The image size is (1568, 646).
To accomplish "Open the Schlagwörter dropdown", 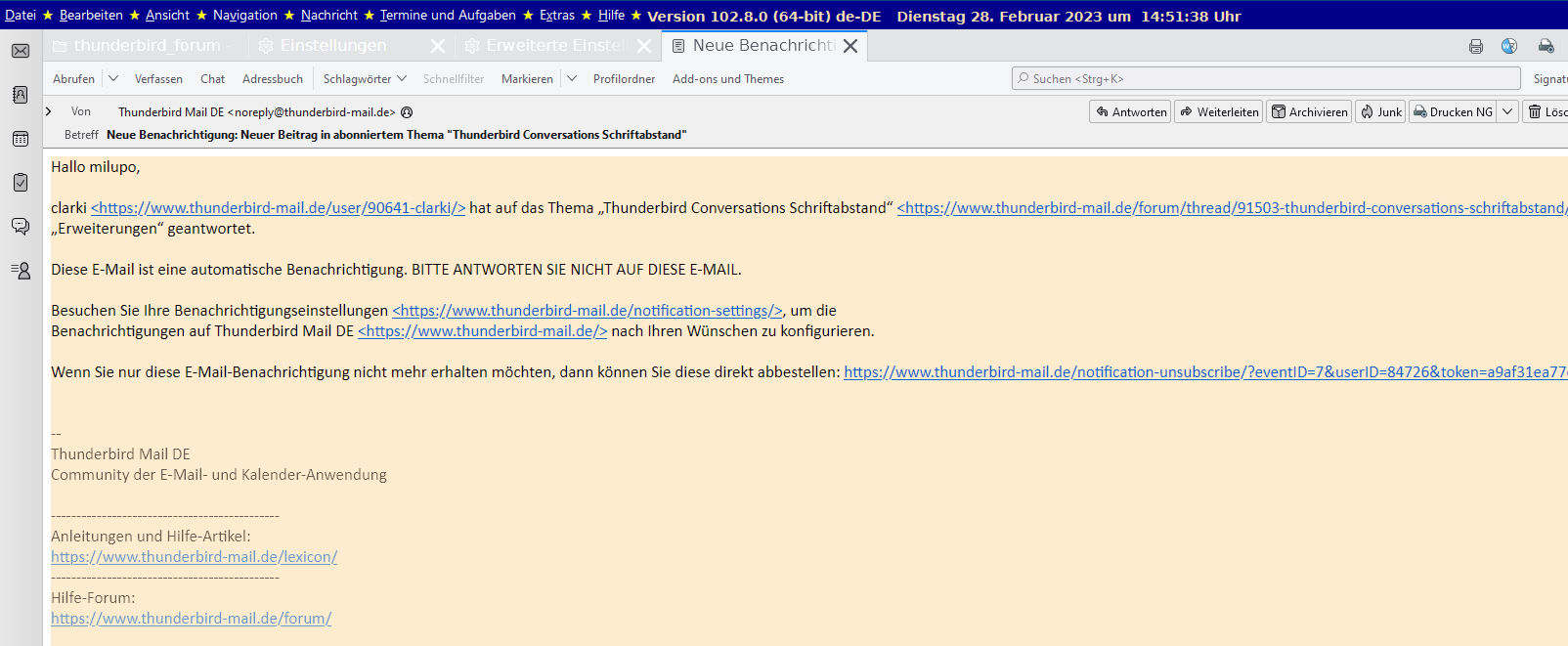I will click(365, 79).
